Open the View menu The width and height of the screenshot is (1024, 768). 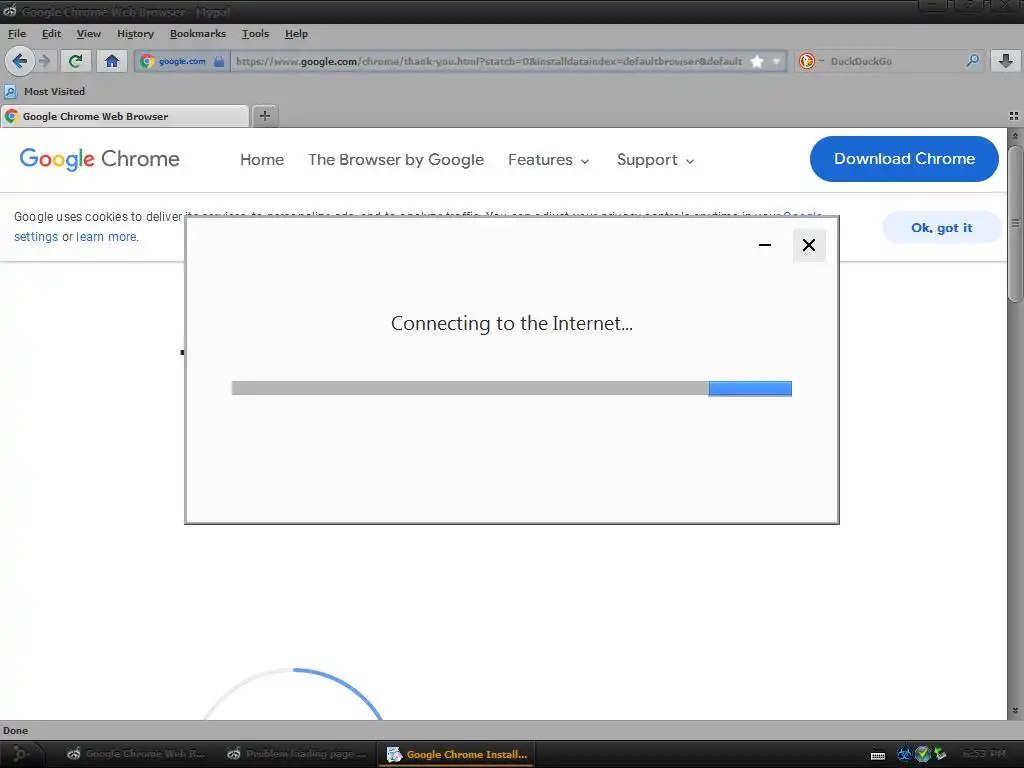89,33
